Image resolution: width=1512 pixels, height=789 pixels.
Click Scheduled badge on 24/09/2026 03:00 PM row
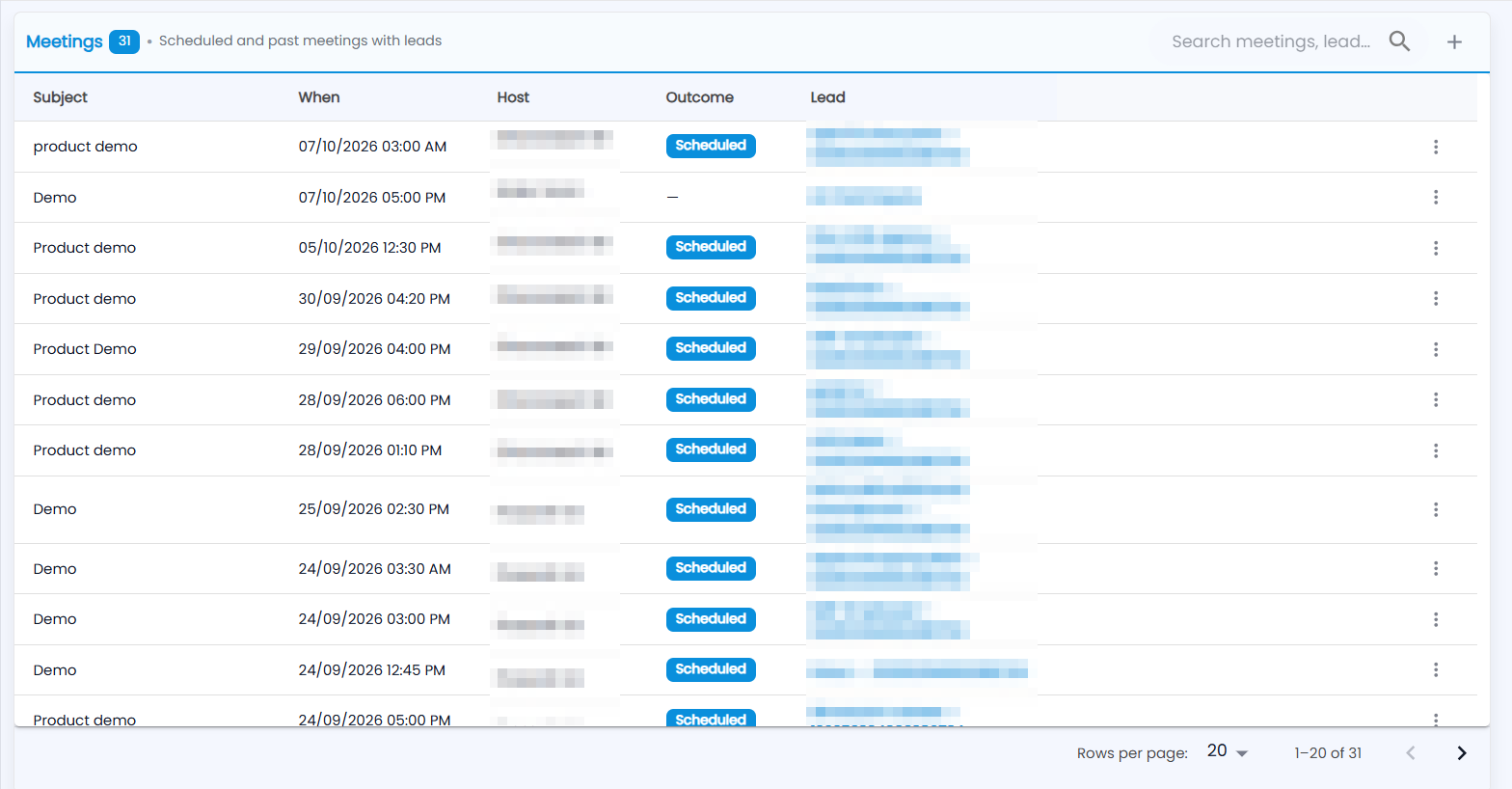coord(711,619)
